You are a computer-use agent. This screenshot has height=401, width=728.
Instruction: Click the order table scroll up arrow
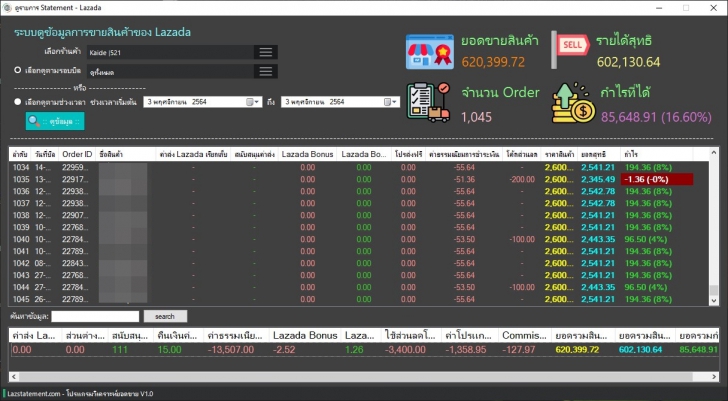(714, 155)
